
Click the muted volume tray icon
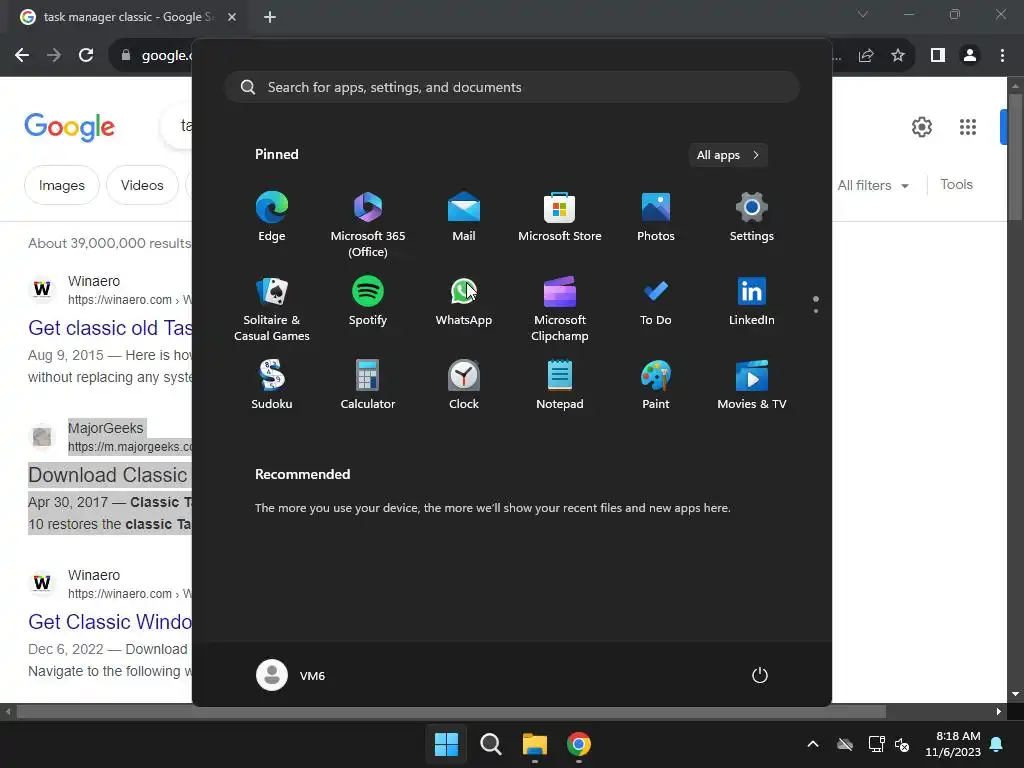(x=903, y=744)
